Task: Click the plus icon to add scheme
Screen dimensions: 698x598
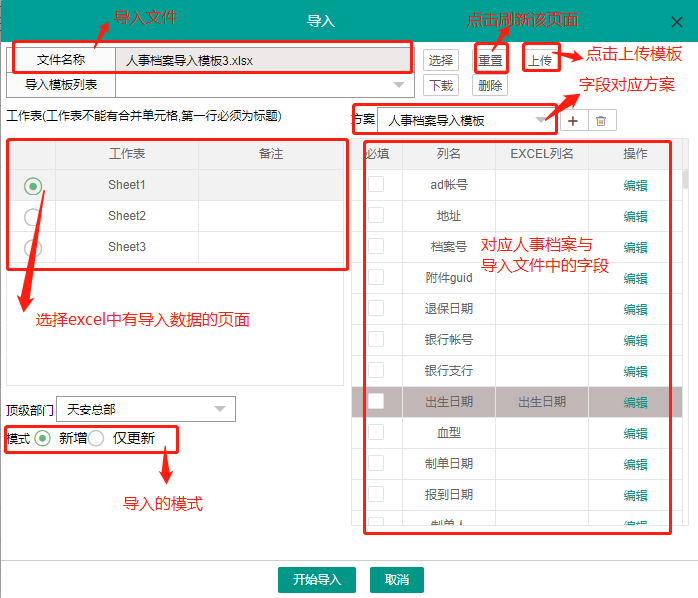Action: click(572, 121)
